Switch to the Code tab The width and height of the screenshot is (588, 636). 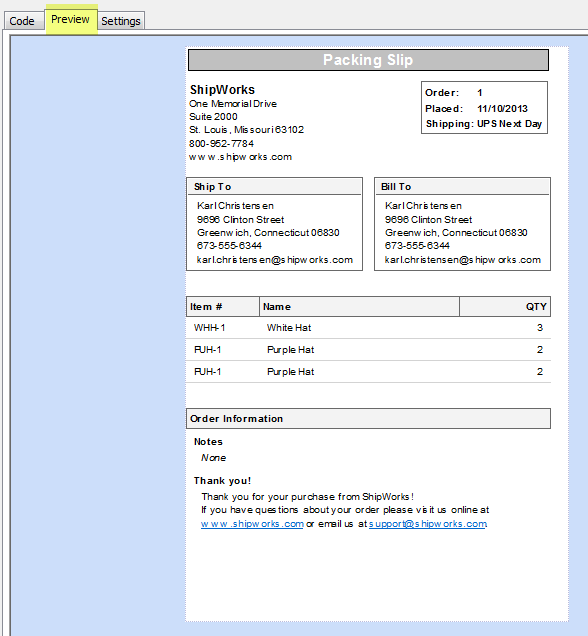click(22, 21)
